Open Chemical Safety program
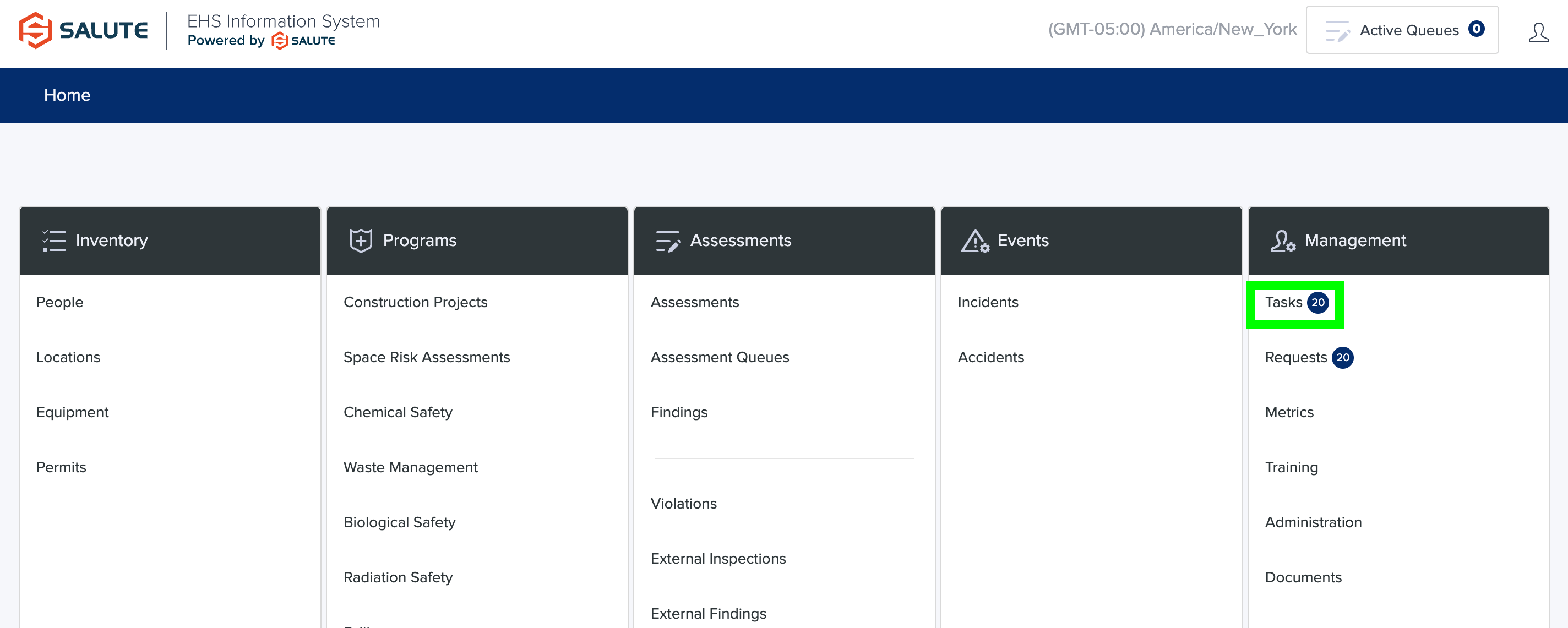Image resolution: width=1568 pixels, height=628 pixels. (398, 412)
